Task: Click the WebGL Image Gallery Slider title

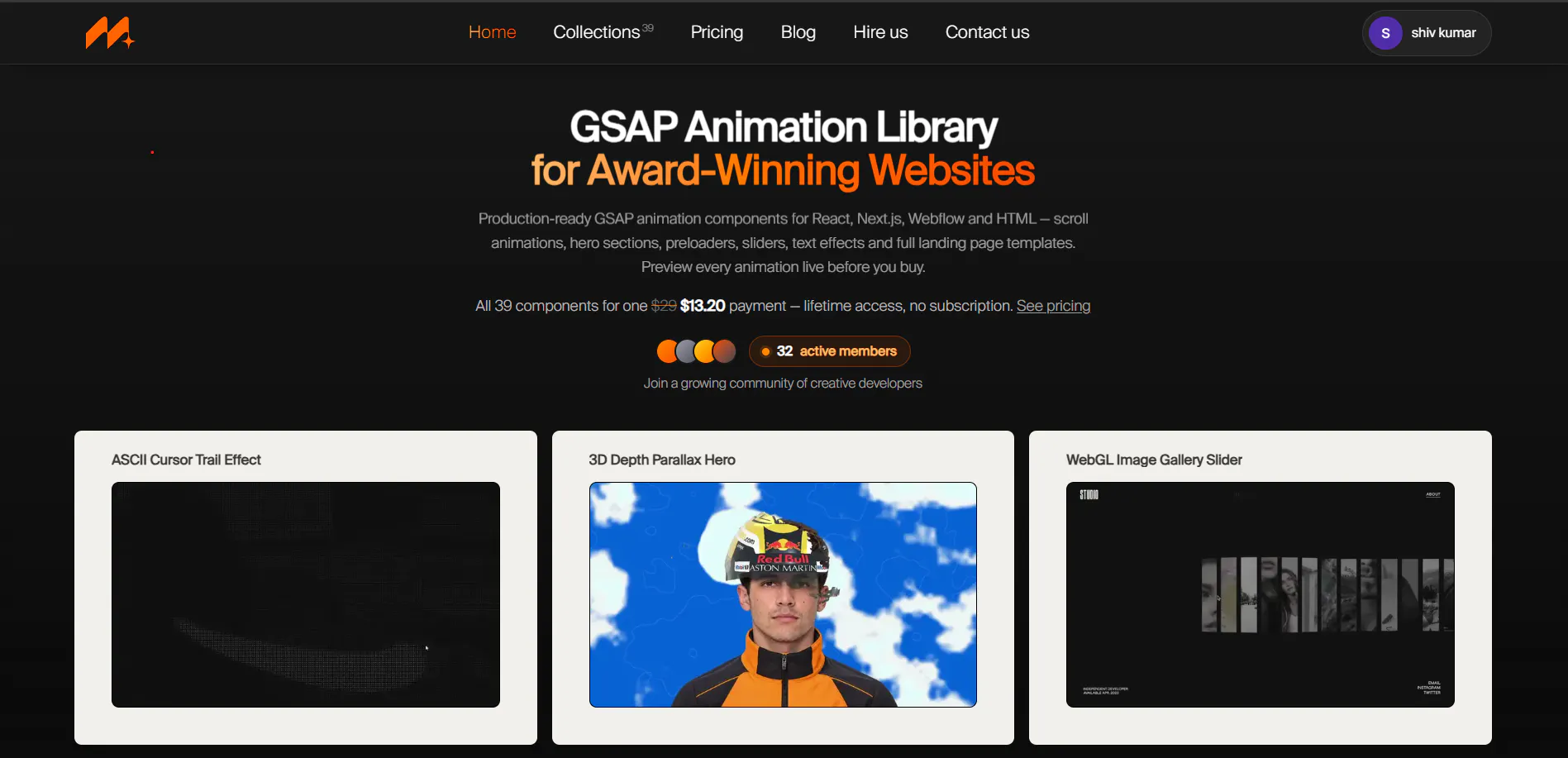Action: (x=1154, y=460)
